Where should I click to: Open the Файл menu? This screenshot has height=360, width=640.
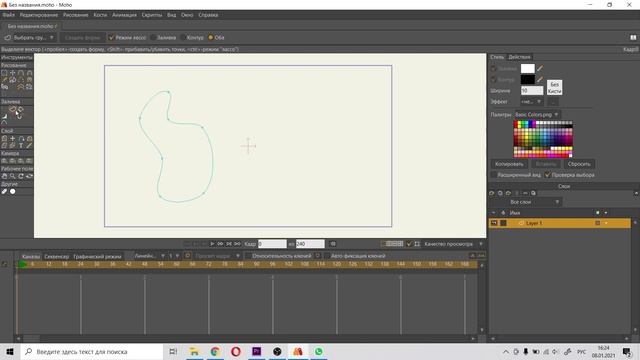[9, 15]
